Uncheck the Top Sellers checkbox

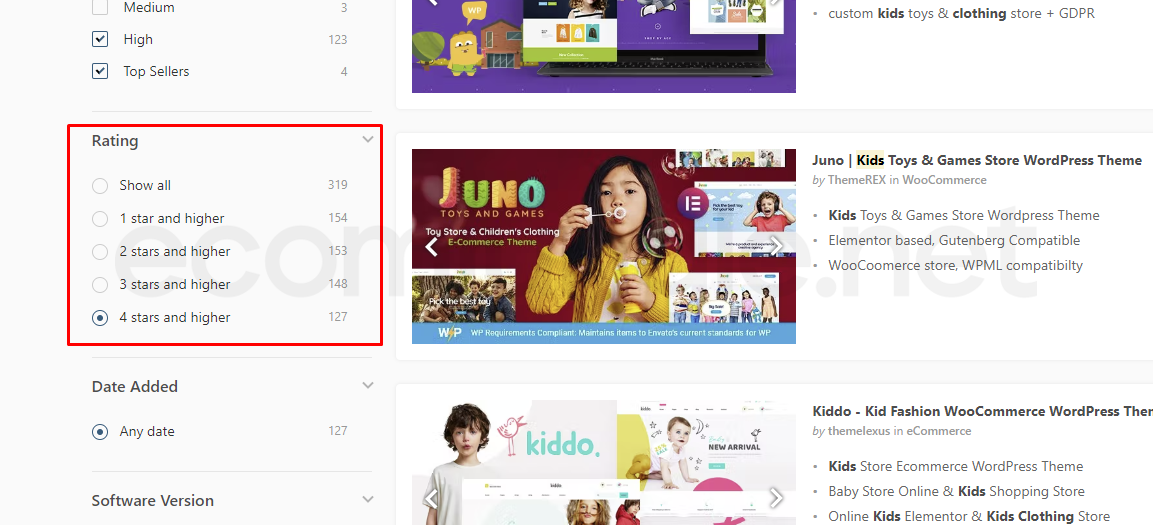click(100, 71)
